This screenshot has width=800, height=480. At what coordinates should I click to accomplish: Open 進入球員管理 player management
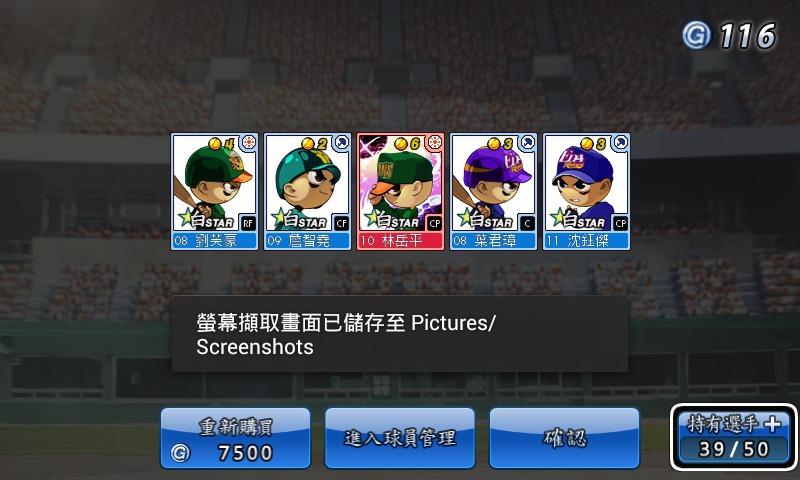[399, 438]
